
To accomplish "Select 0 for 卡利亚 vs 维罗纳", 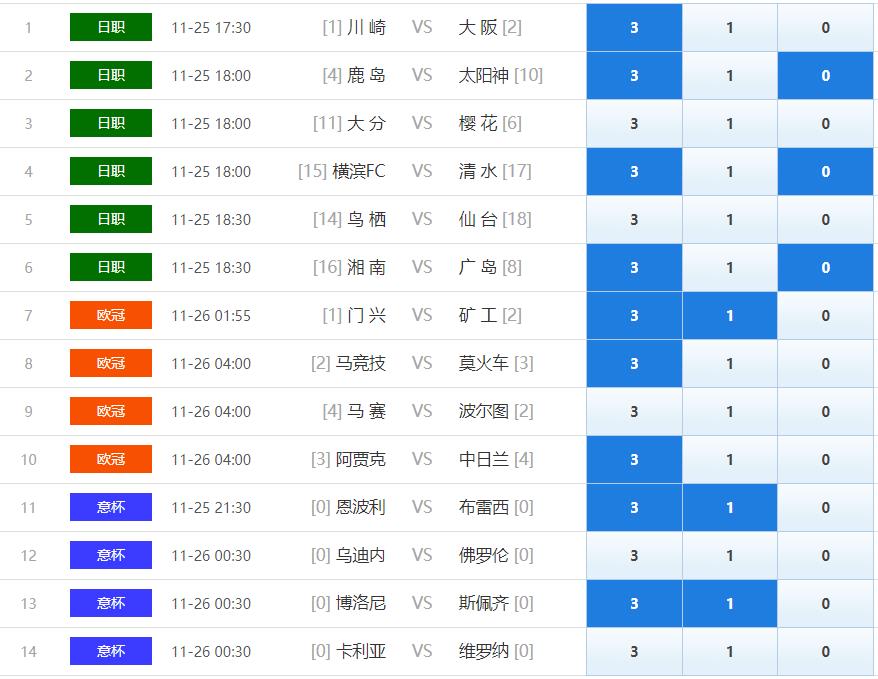I will [825, 652].
